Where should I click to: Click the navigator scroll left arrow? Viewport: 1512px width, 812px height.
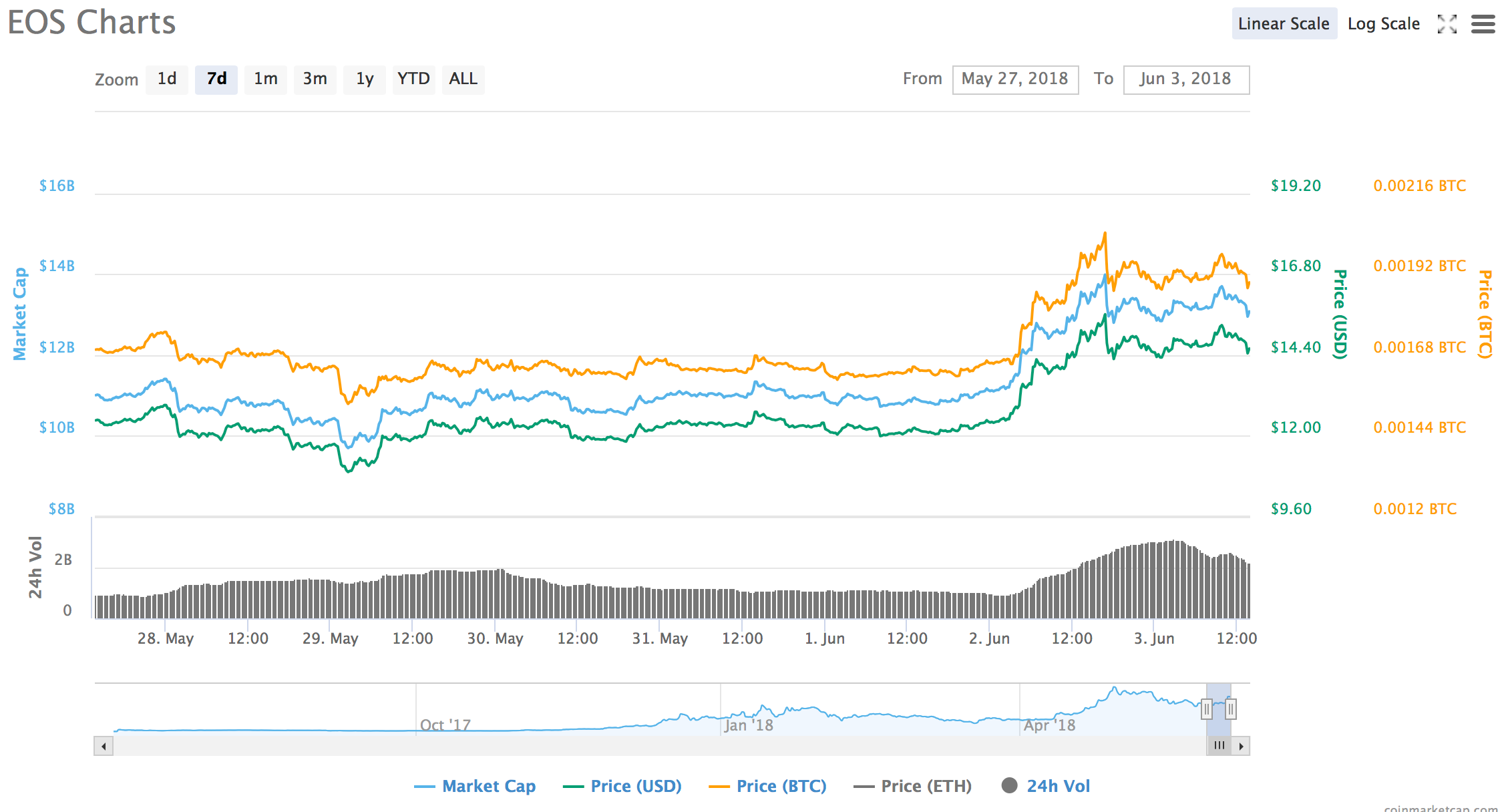[x=104, y=746]
